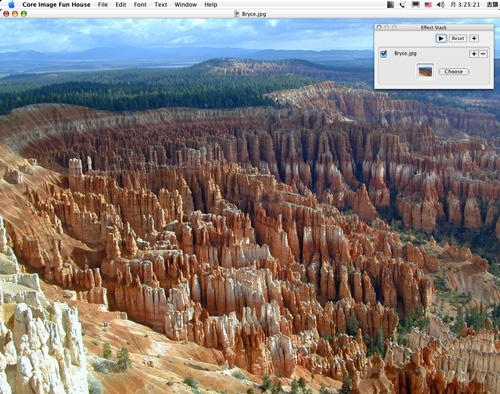The height and width of the screenshot is (394, 500).
Task: Open the File menu
Action: pos(103,5)
